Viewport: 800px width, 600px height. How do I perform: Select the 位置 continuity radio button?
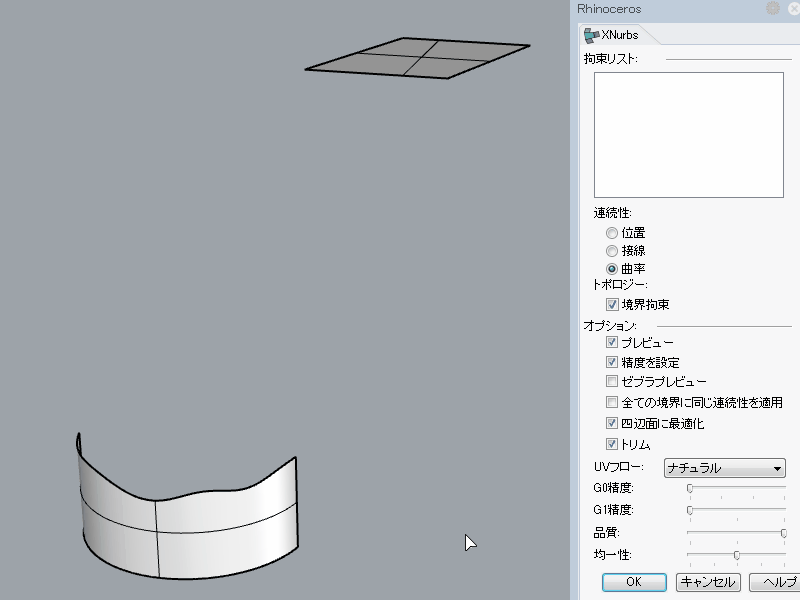612,233
